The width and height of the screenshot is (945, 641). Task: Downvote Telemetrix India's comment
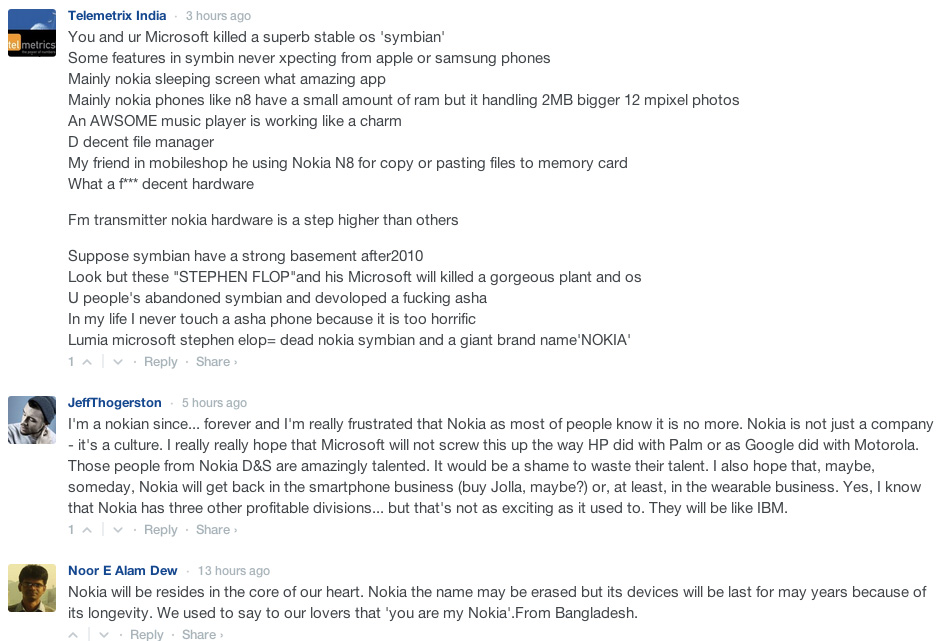click(118, 362)
